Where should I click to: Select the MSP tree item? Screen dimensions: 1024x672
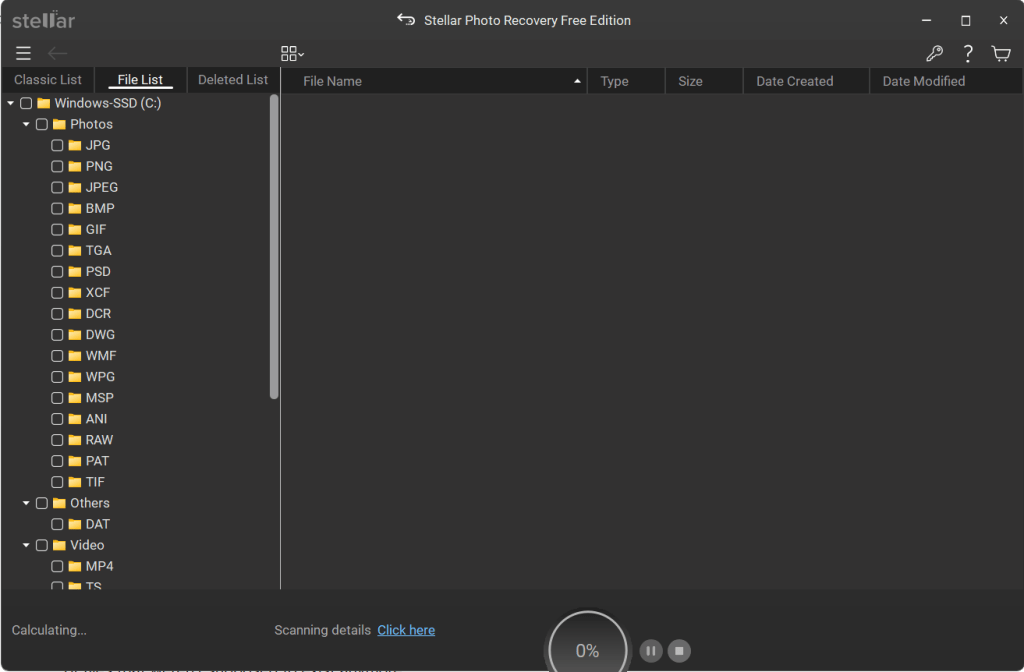(99, 398)
